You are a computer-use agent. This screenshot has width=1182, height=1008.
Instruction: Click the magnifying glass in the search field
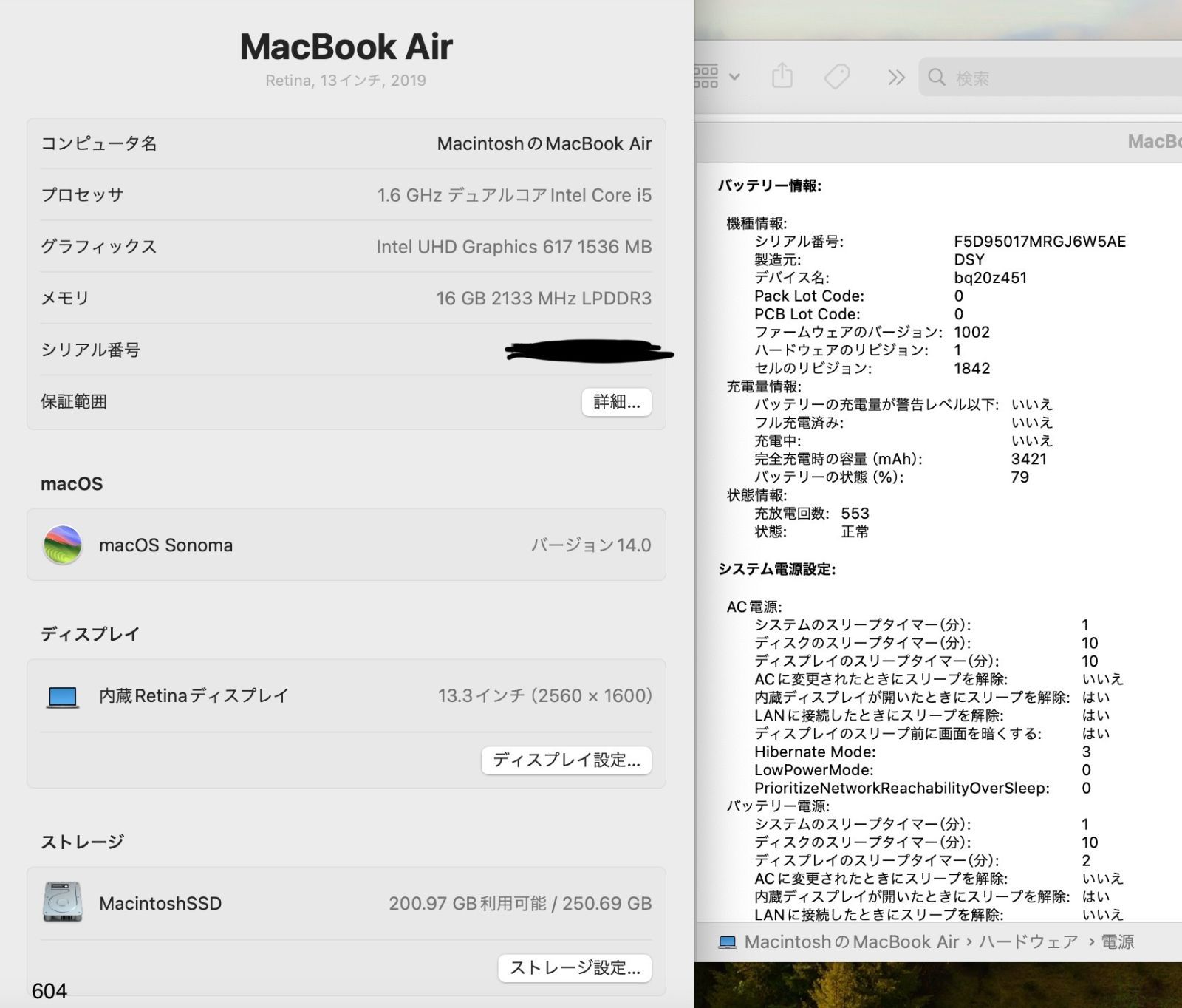tap(937, 77)
